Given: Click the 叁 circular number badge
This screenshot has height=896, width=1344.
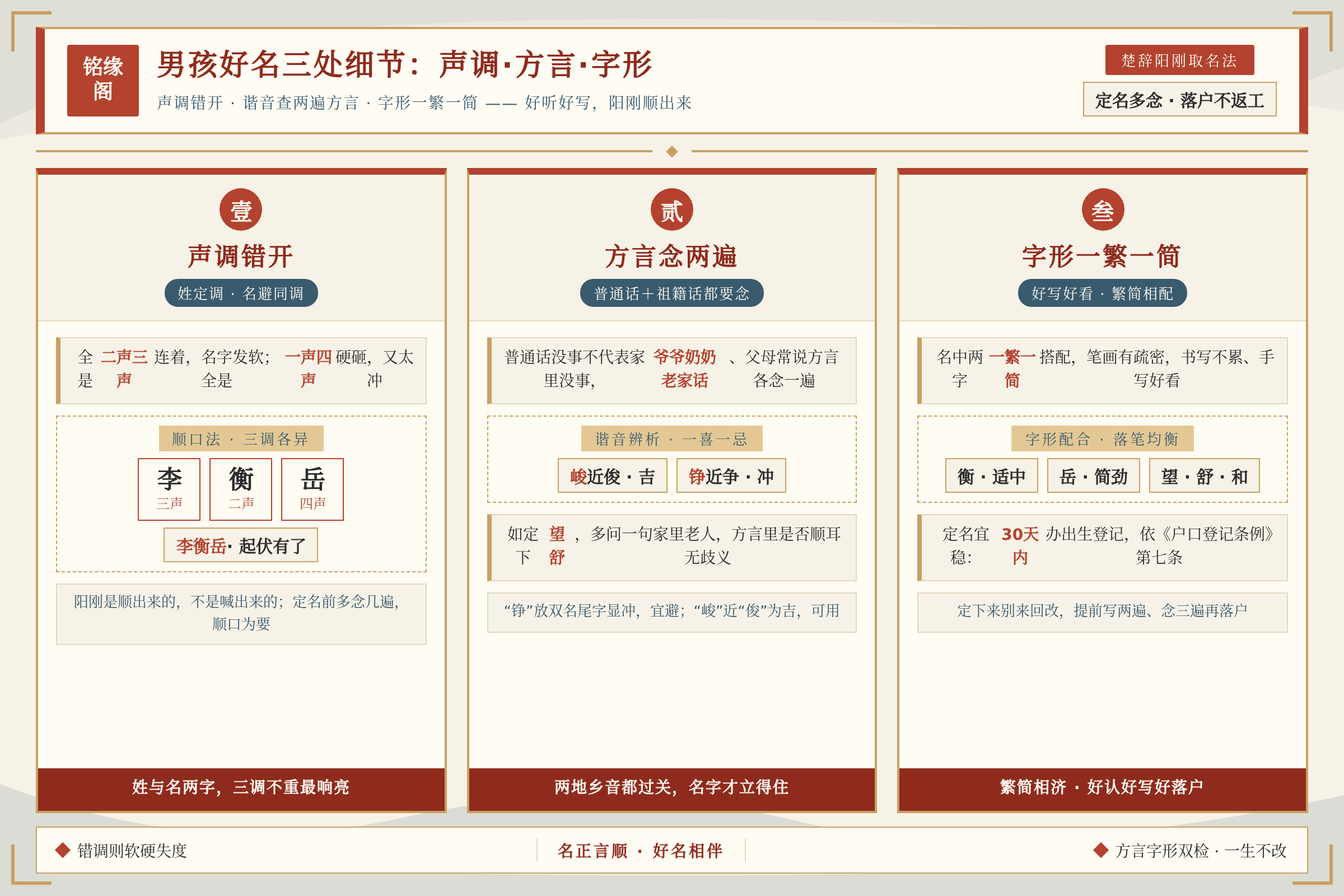Looking at the screenshot, I should click(1103, 209).
